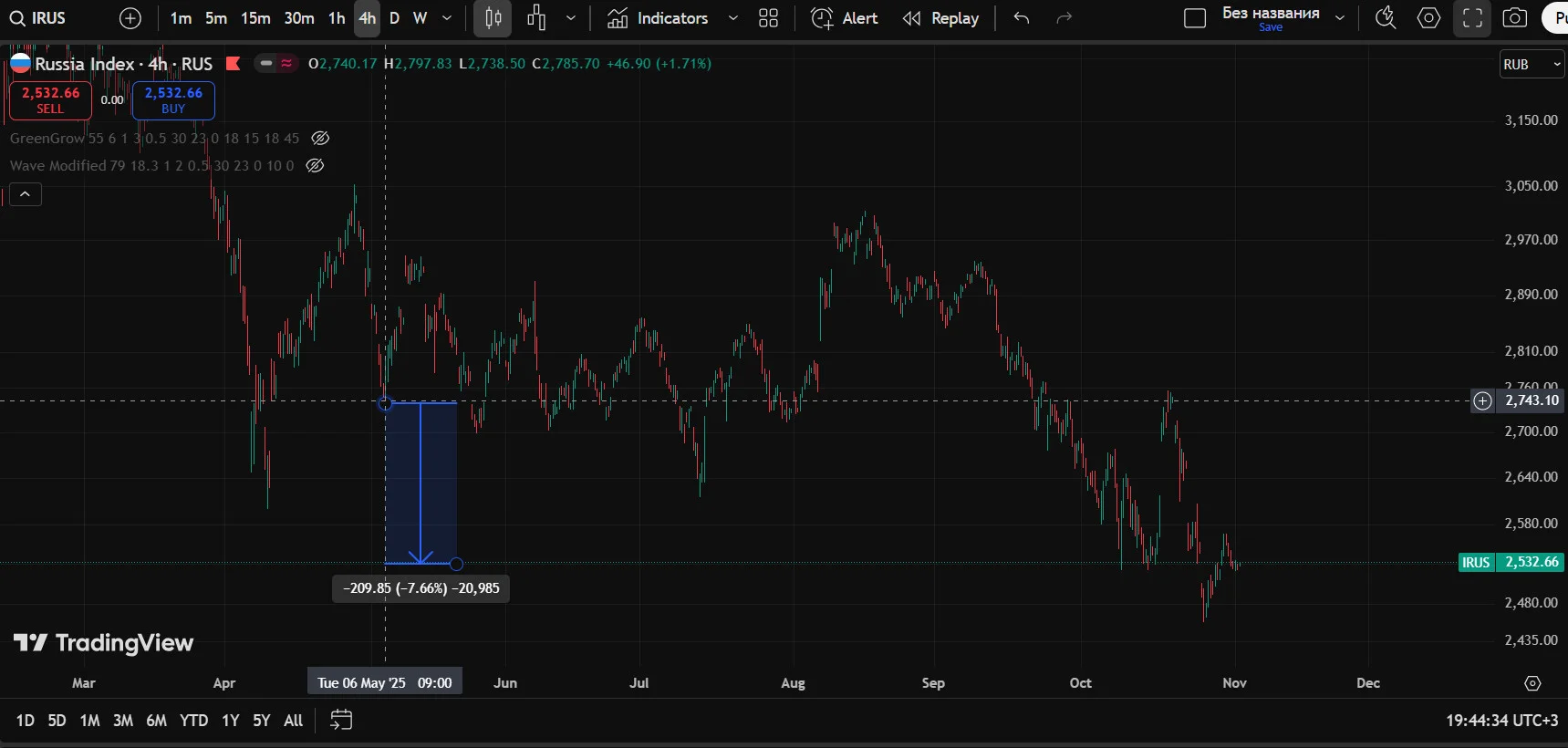The width and height of the screenshot is (1568, 748).
Task: Collapse the indicator legend with chevron
Action: 26,194
